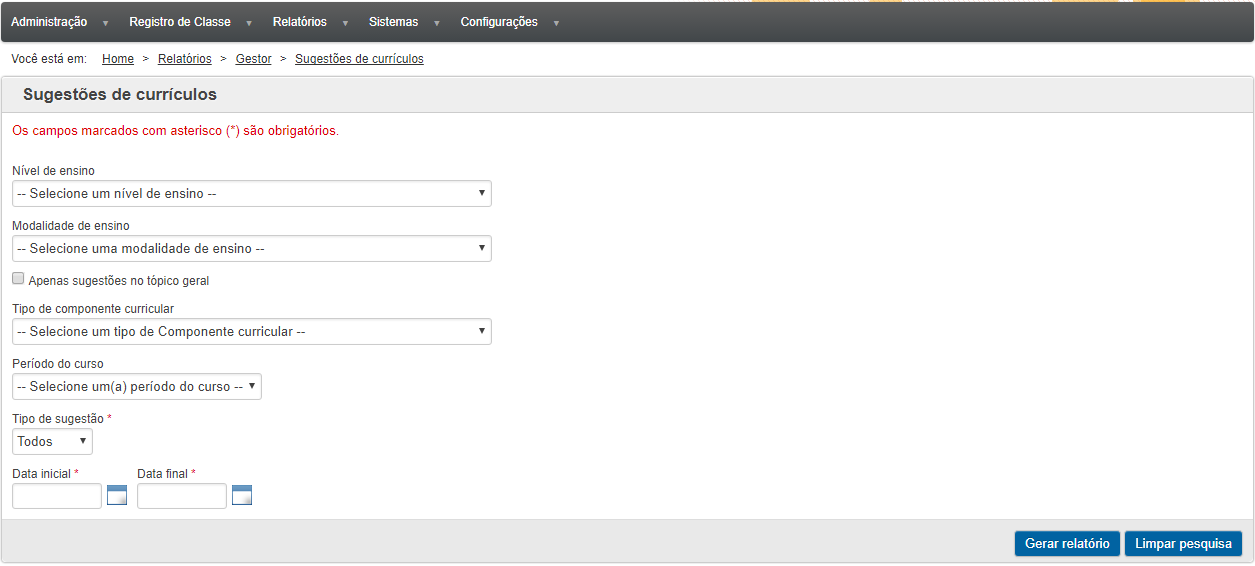Viewport: 1255px width, 566px height.
Task: Click the arrow icon beside Sistemas menu
Action: click(x=437, y=23)
